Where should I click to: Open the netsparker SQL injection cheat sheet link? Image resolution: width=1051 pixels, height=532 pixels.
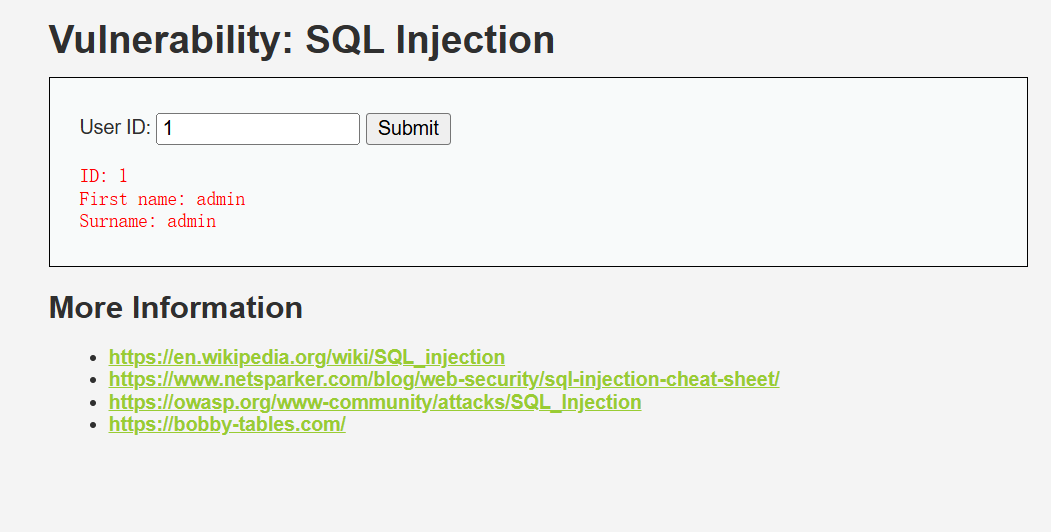pos(444,379)
